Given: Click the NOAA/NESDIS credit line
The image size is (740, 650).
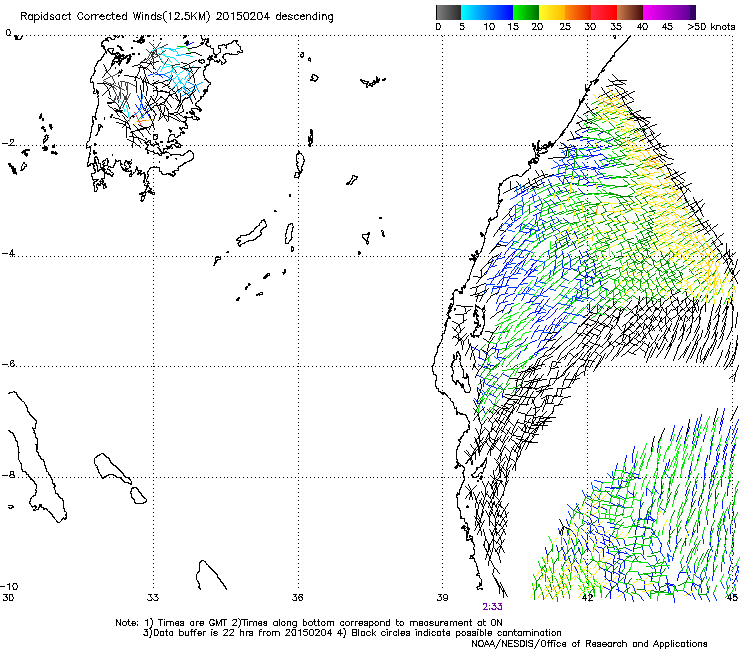Looking at the screenshot, I should coord(589,644).
